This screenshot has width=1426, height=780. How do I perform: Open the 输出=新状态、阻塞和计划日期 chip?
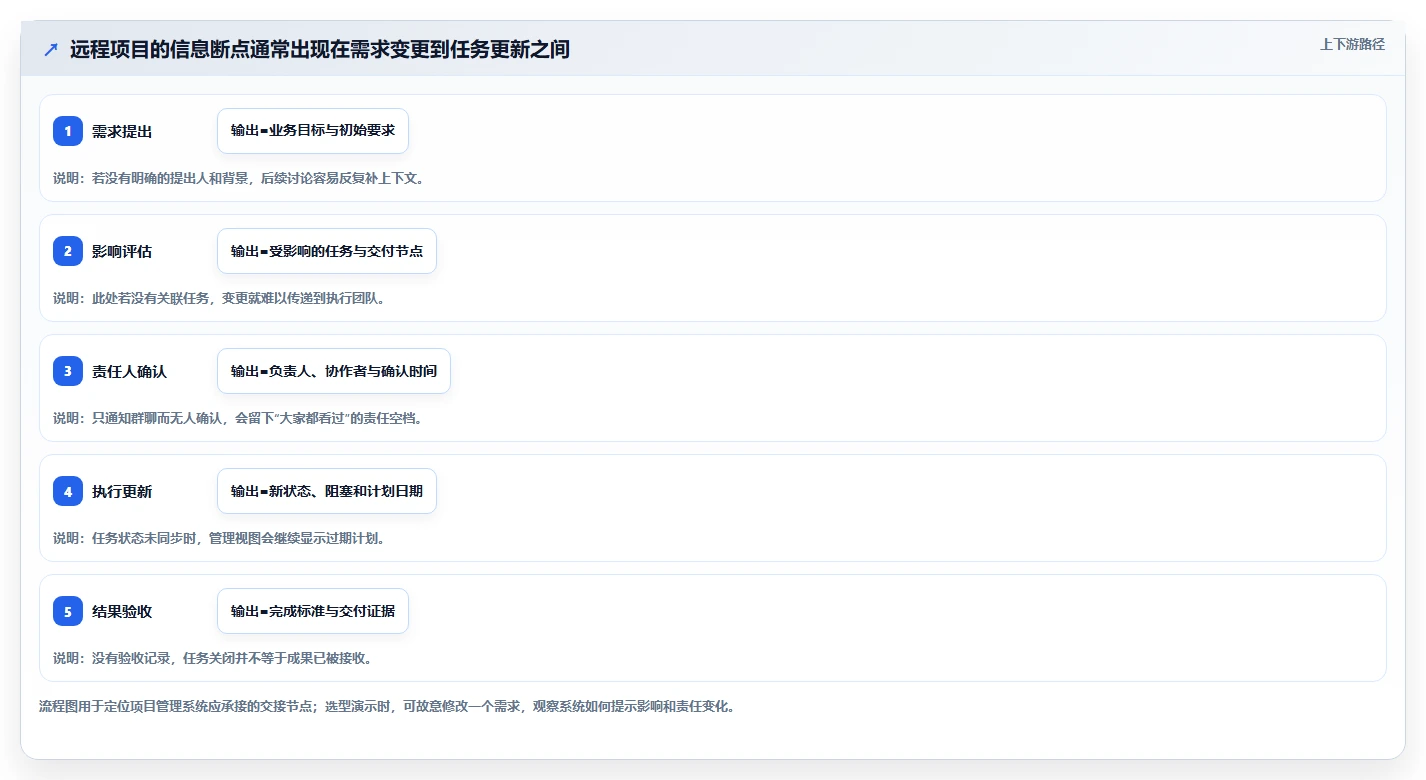(327, 491)
